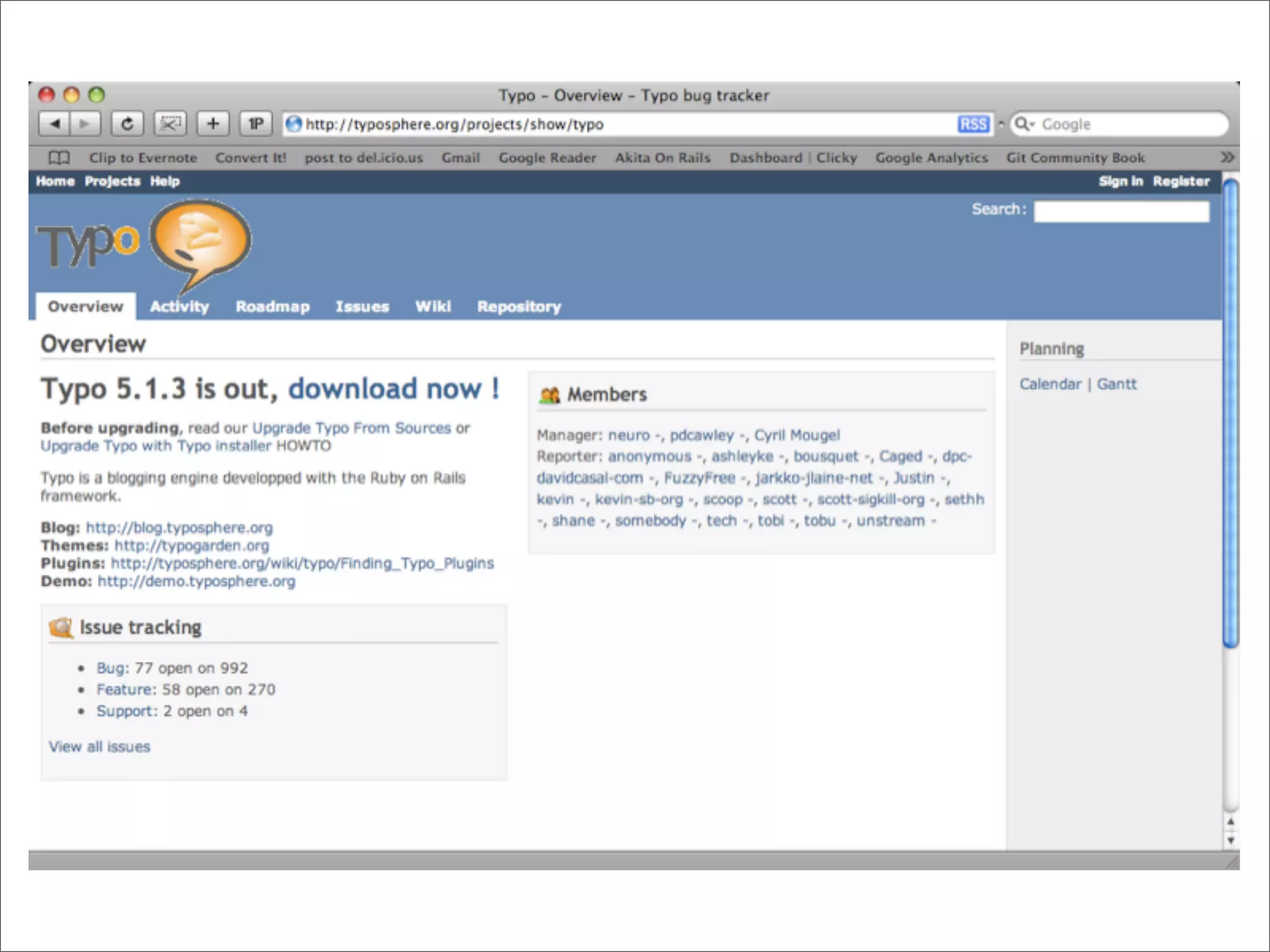Click the window resize grip corner
Image resolution: width=1270 pixels, height=952 pixels.
1232,862
